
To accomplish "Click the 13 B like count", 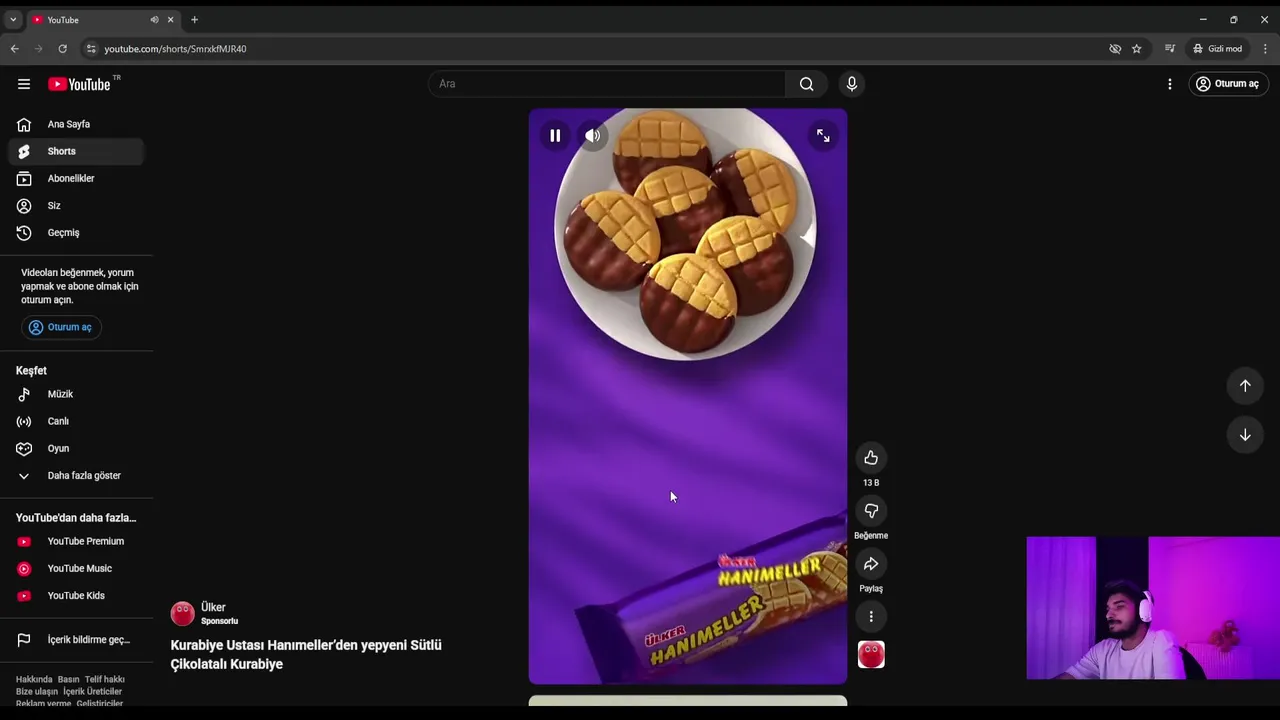I will pos(871,483).
